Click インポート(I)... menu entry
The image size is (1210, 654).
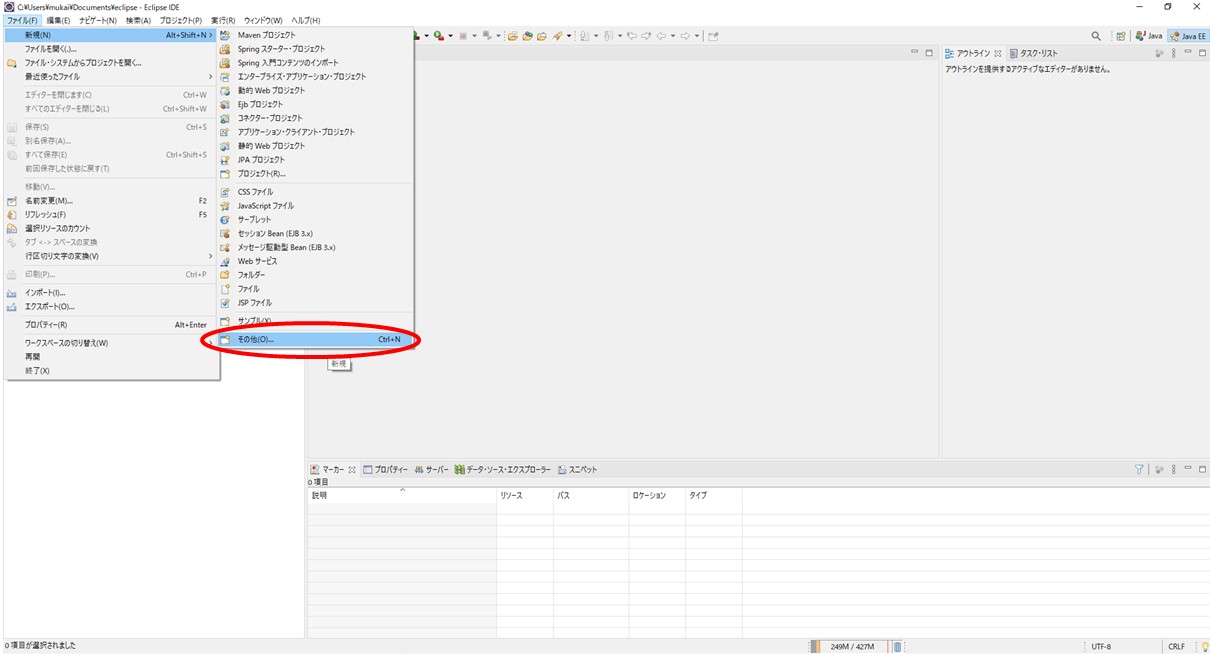pyautogui.click(x=110, y=293)
